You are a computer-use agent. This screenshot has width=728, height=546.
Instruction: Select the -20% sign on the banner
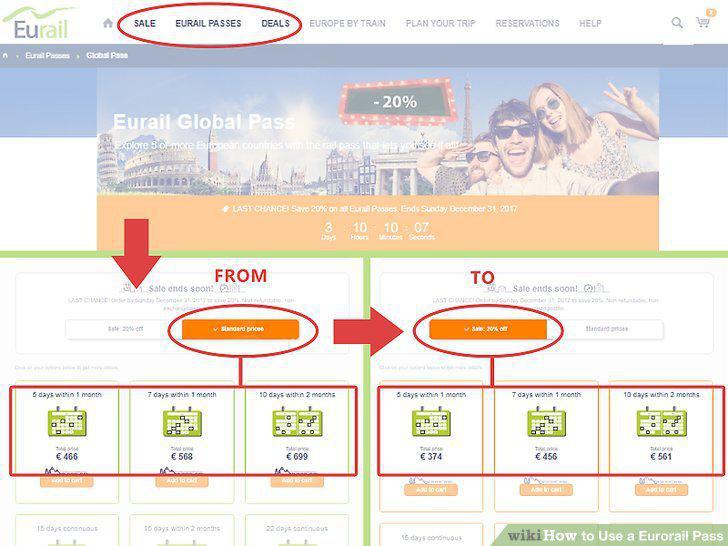pyautogui.click(x=397, y=102)
